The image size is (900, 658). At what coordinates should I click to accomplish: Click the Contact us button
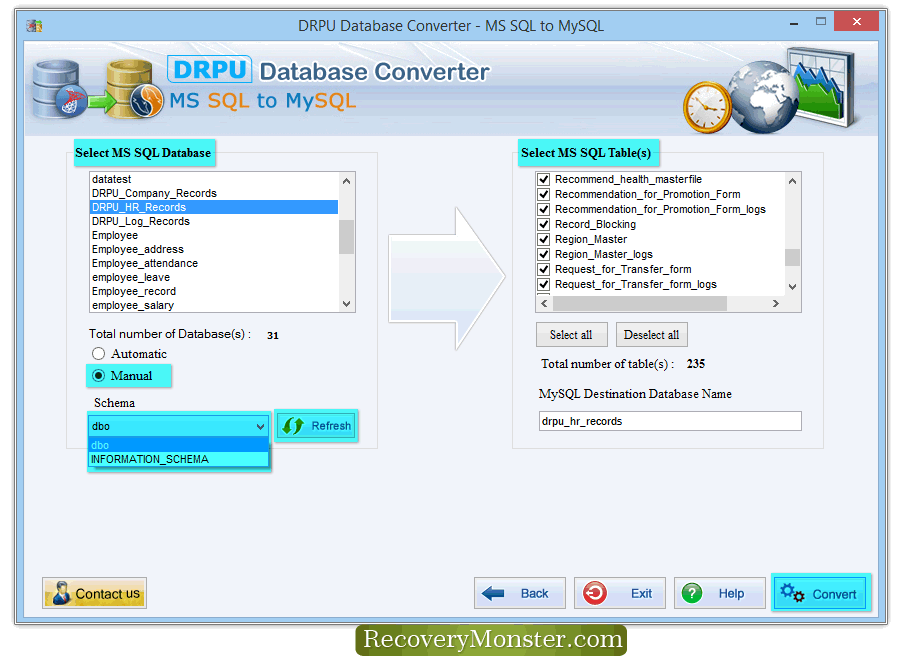pos(94,593)
